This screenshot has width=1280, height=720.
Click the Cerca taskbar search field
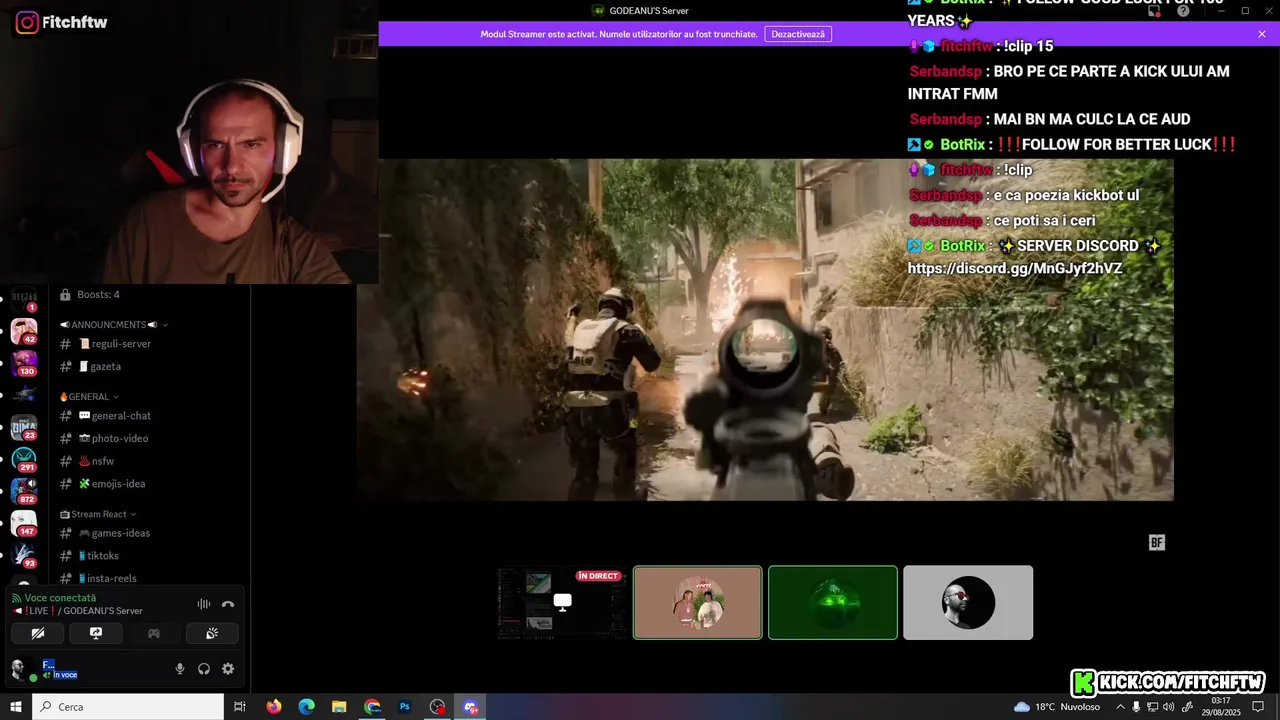pos(128,707)
